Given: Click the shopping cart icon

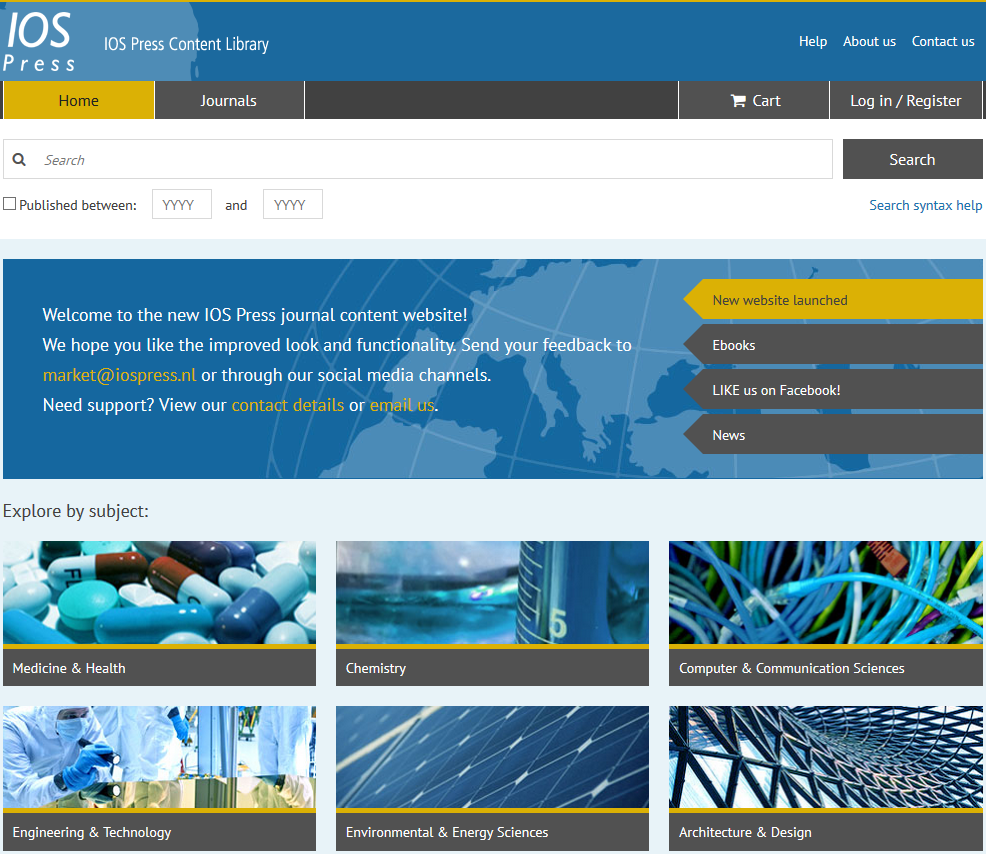Looking at the screenshot, I should pos(738,101).
